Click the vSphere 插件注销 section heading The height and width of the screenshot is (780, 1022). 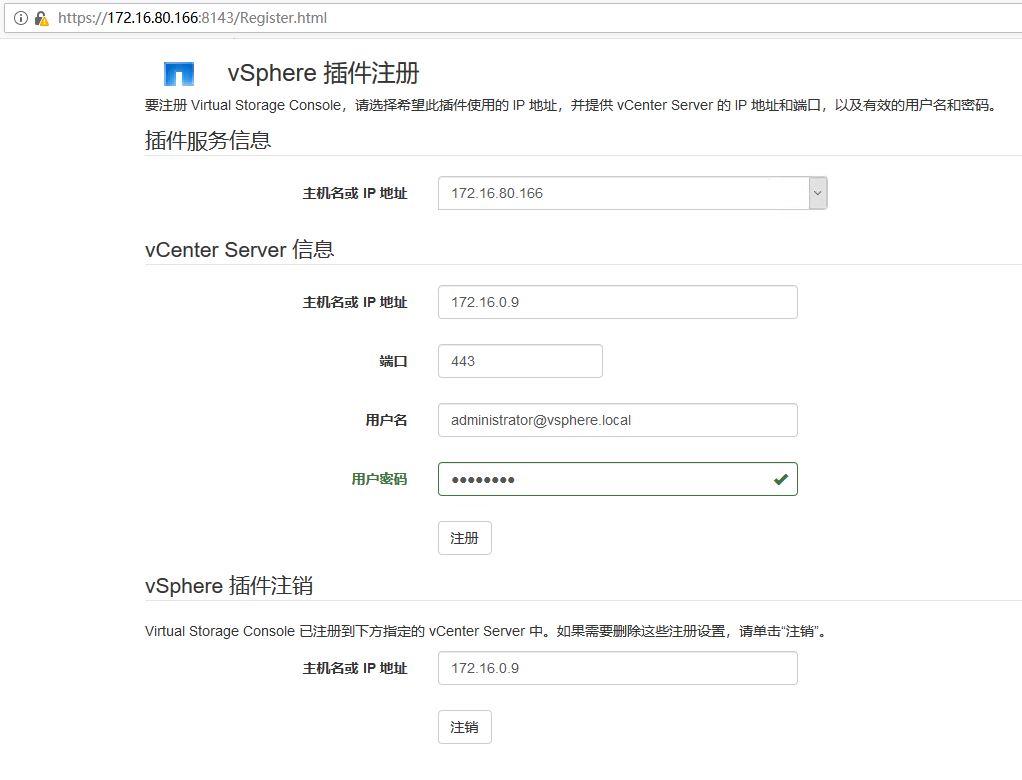[x=229, y=586]
